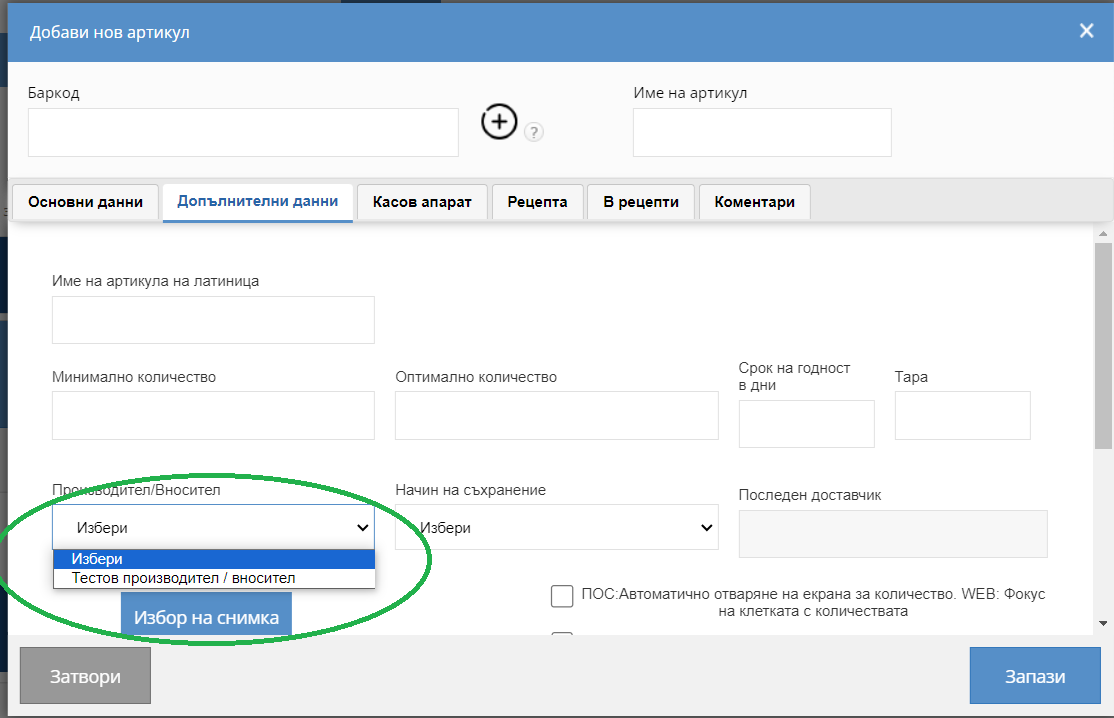Open the В рецепти tab

[641, 202]
